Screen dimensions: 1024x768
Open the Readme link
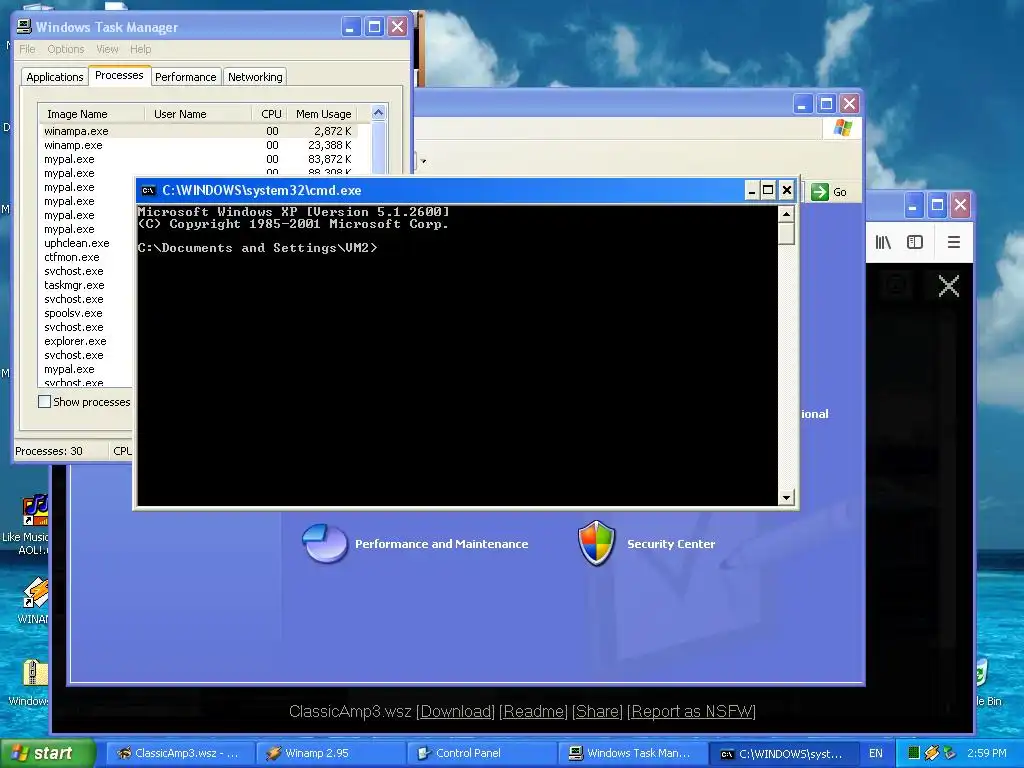[534, 711]
